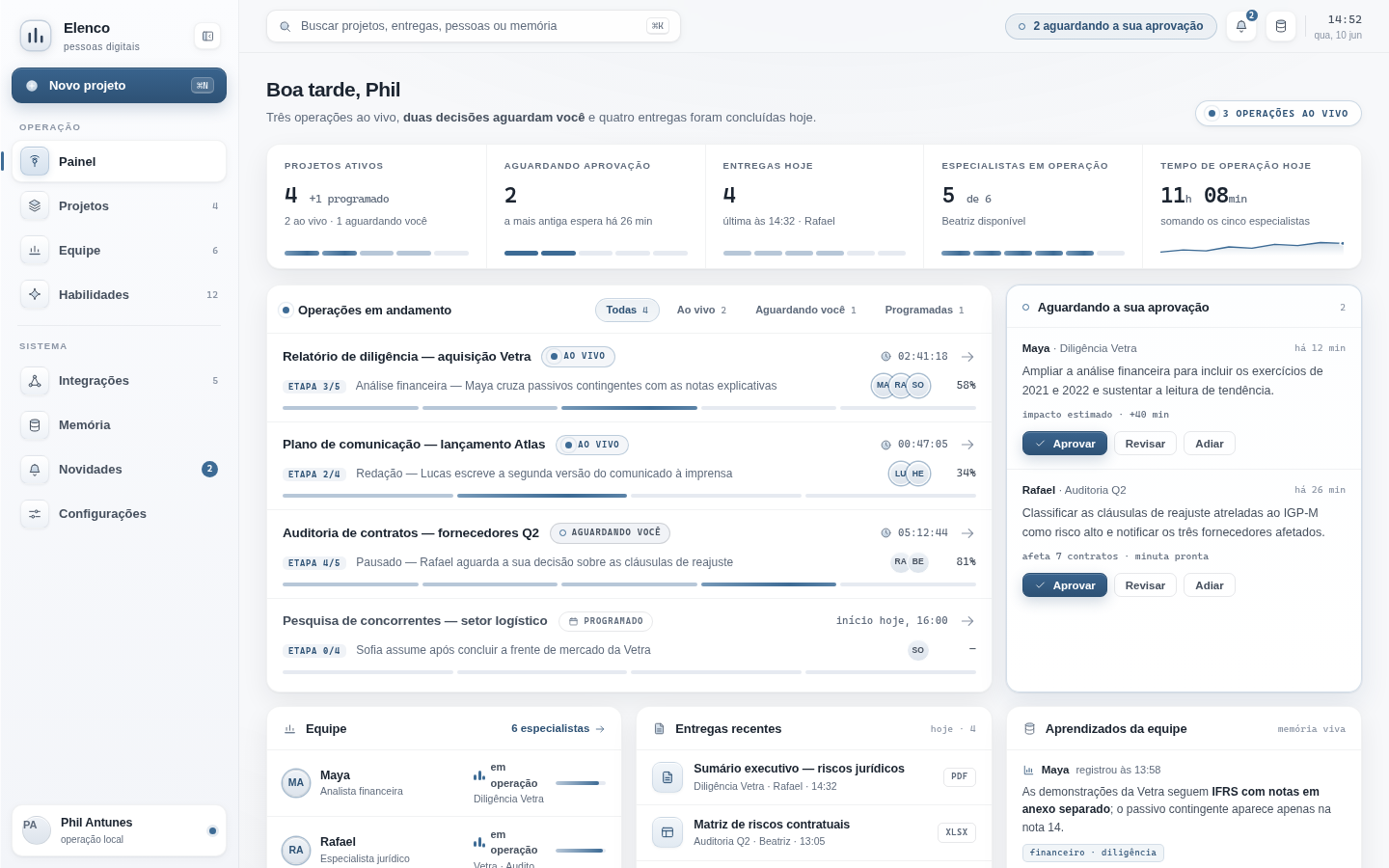This screenshot has height=868, width=1389.
Task: Show the Todas operations filter
Action: (x=627, y=310)
